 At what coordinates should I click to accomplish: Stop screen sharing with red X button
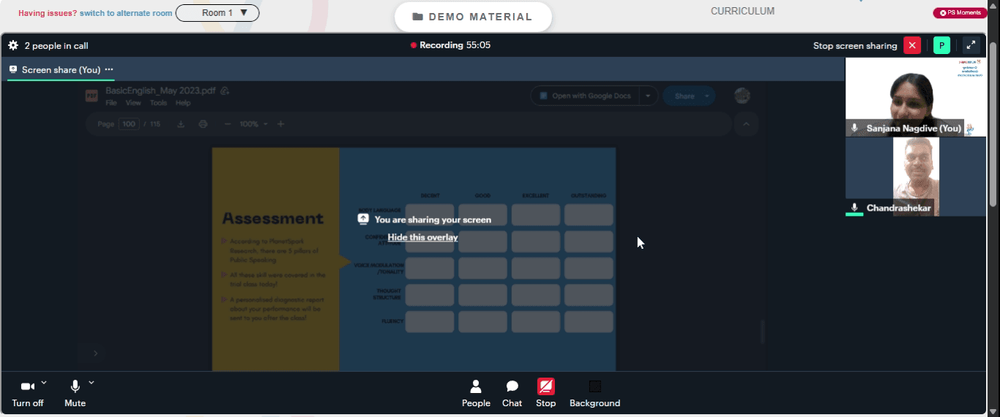coord(912,45)
